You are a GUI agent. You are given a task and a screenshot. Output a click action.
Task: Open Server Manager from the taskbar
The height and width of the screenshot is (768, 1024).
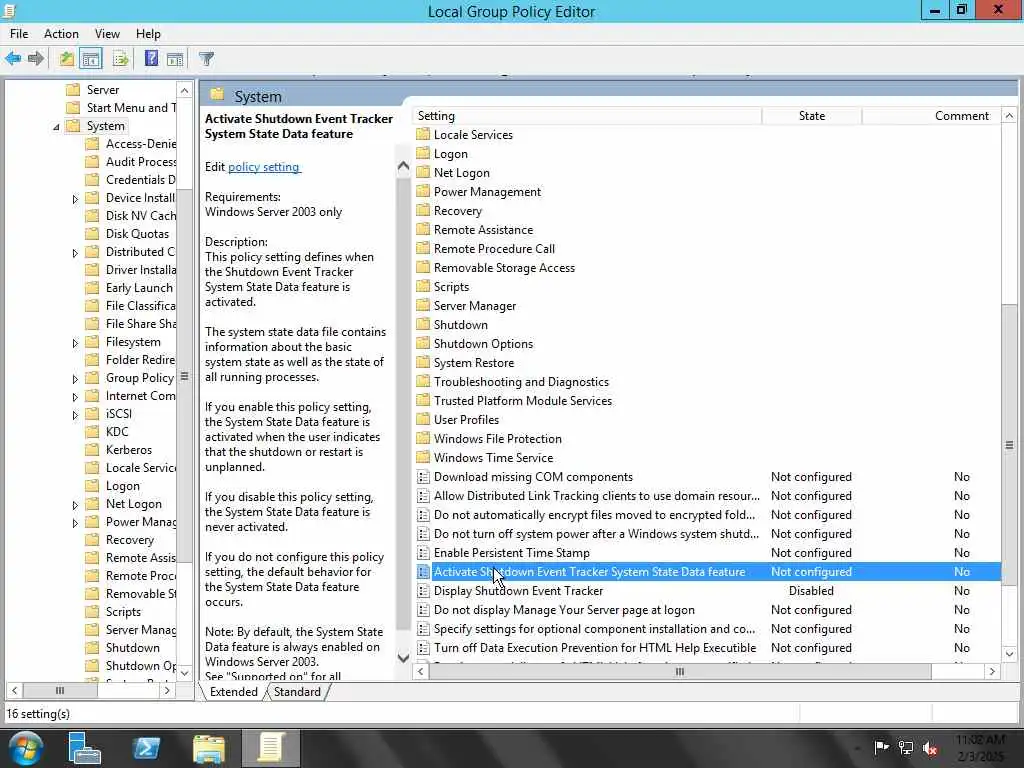coord(84,748)
